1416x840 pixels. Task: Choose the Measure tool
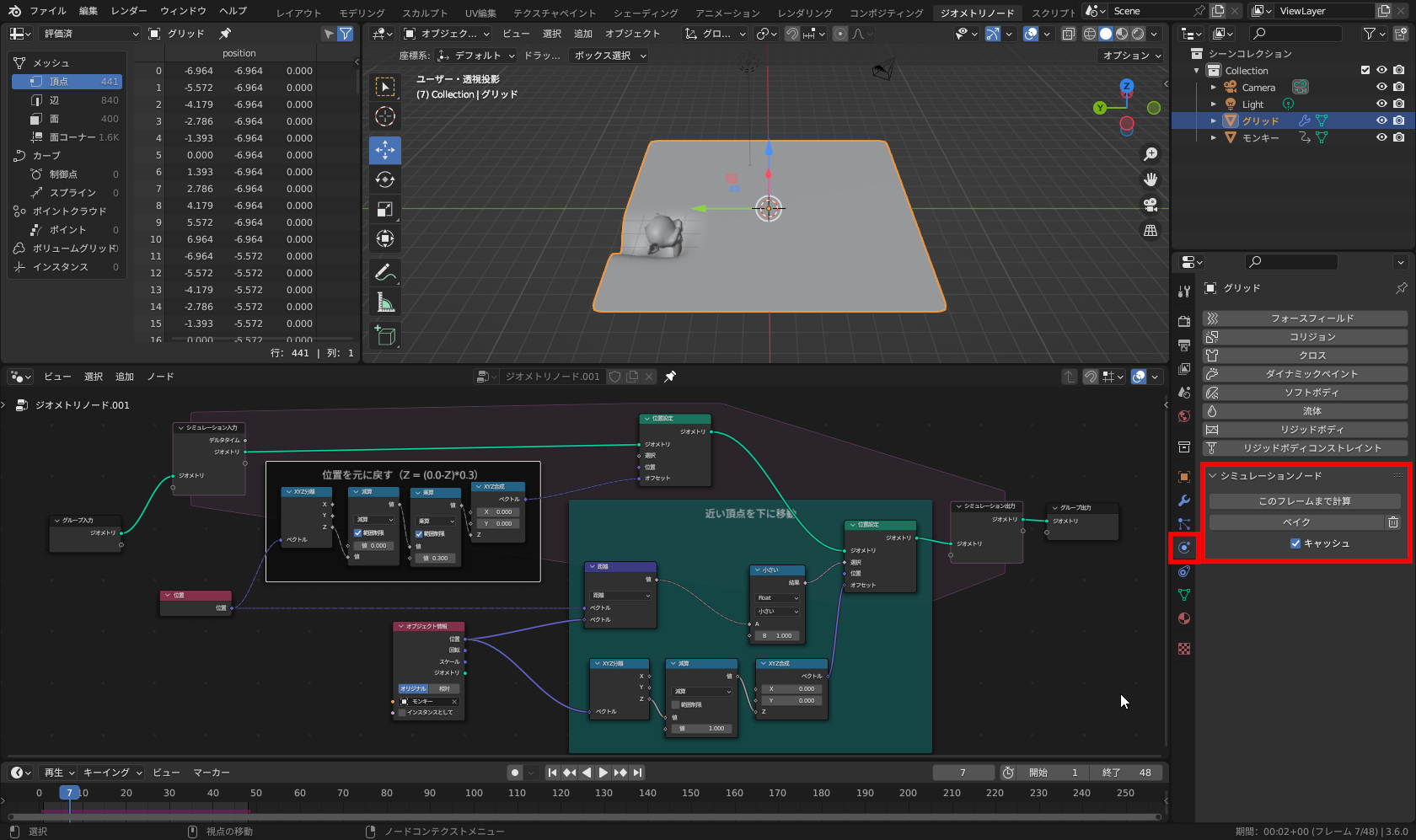tap(385, 302)
